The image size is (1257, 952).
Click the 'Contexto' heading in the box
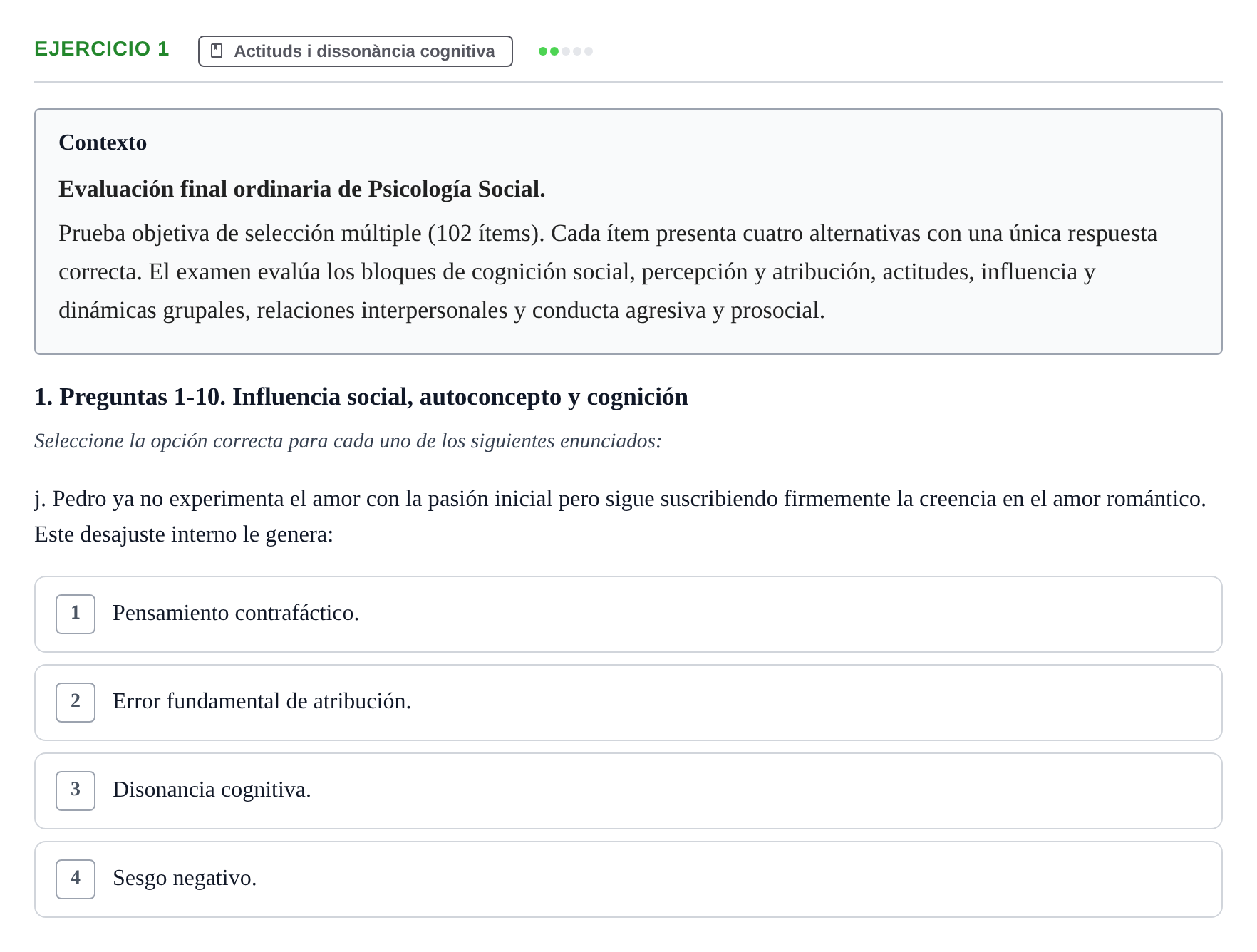click(103, 143)
